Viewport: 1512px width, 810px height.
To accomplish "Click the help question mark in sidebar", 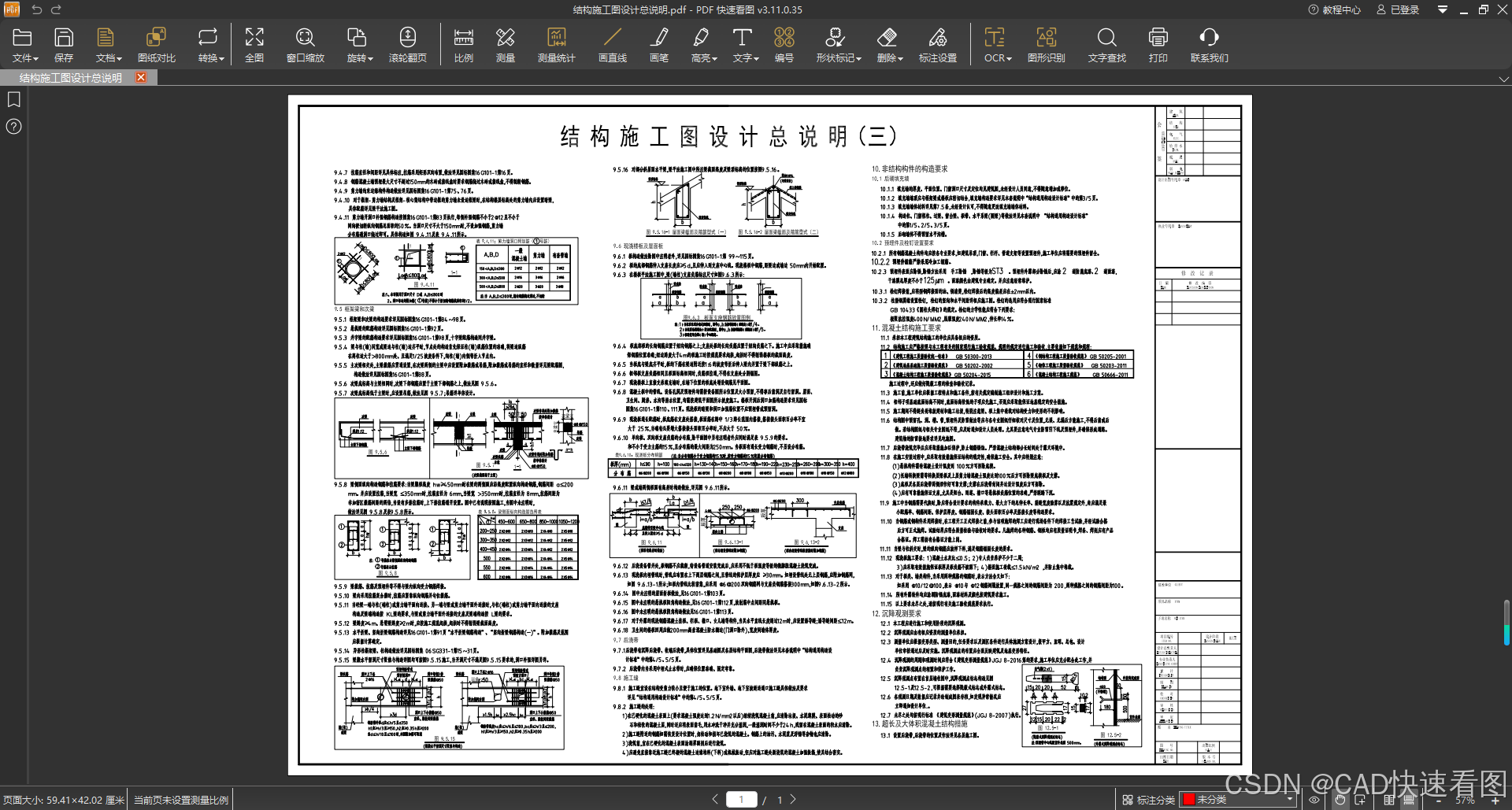I will click(14, 126).
